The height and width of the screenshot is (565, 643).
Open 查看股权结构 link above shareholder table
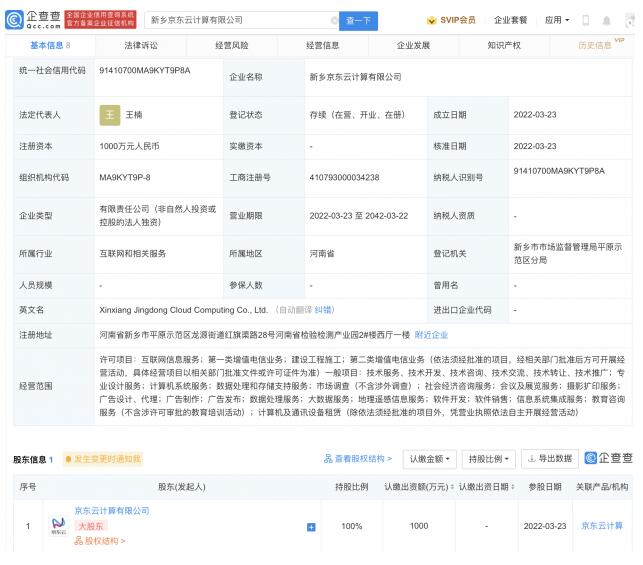pyautogui.click(x=358, y=458)
